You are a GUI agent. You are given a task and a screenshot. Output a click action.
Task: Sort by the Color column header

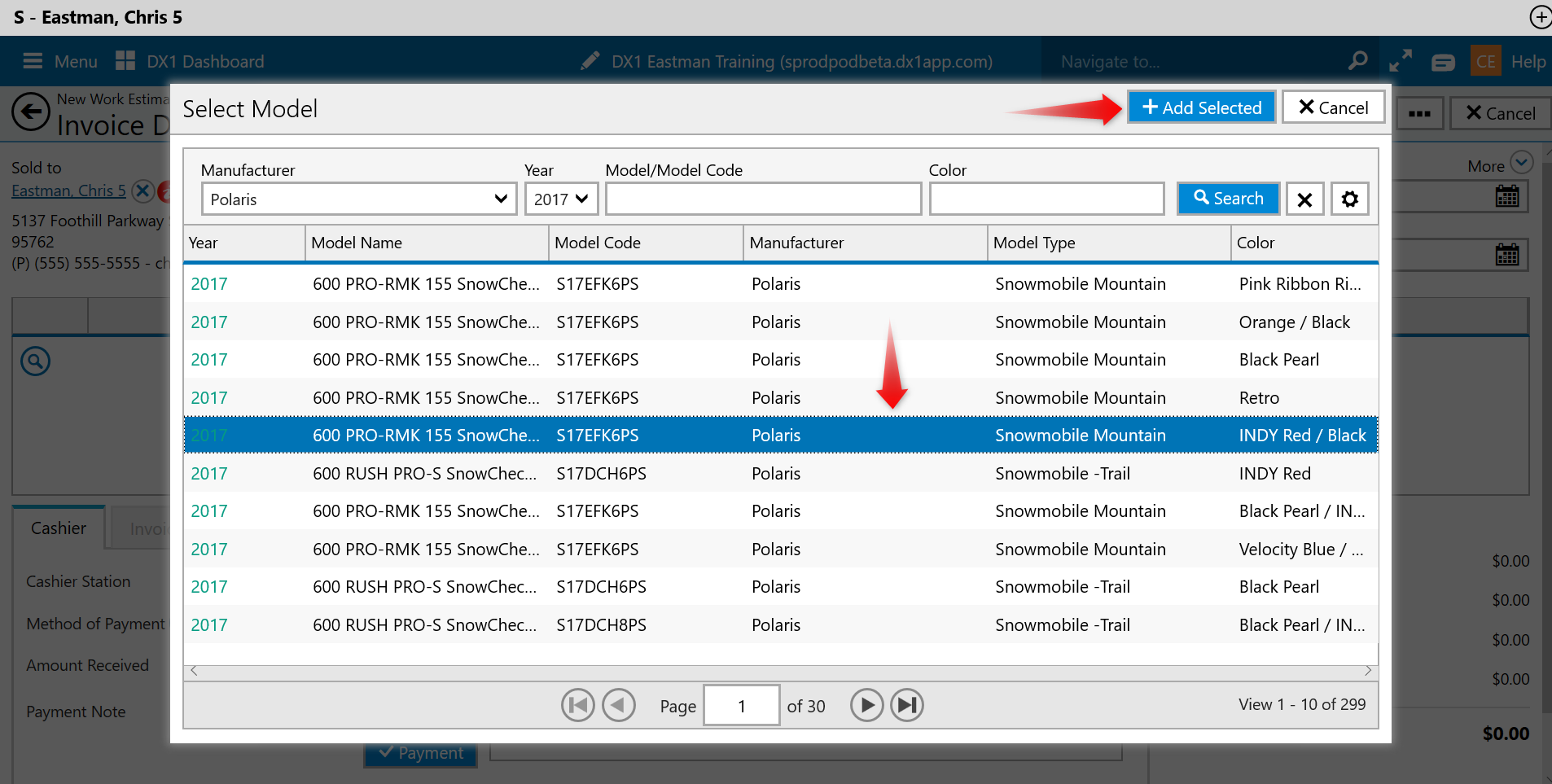[x=1304, y=243]
